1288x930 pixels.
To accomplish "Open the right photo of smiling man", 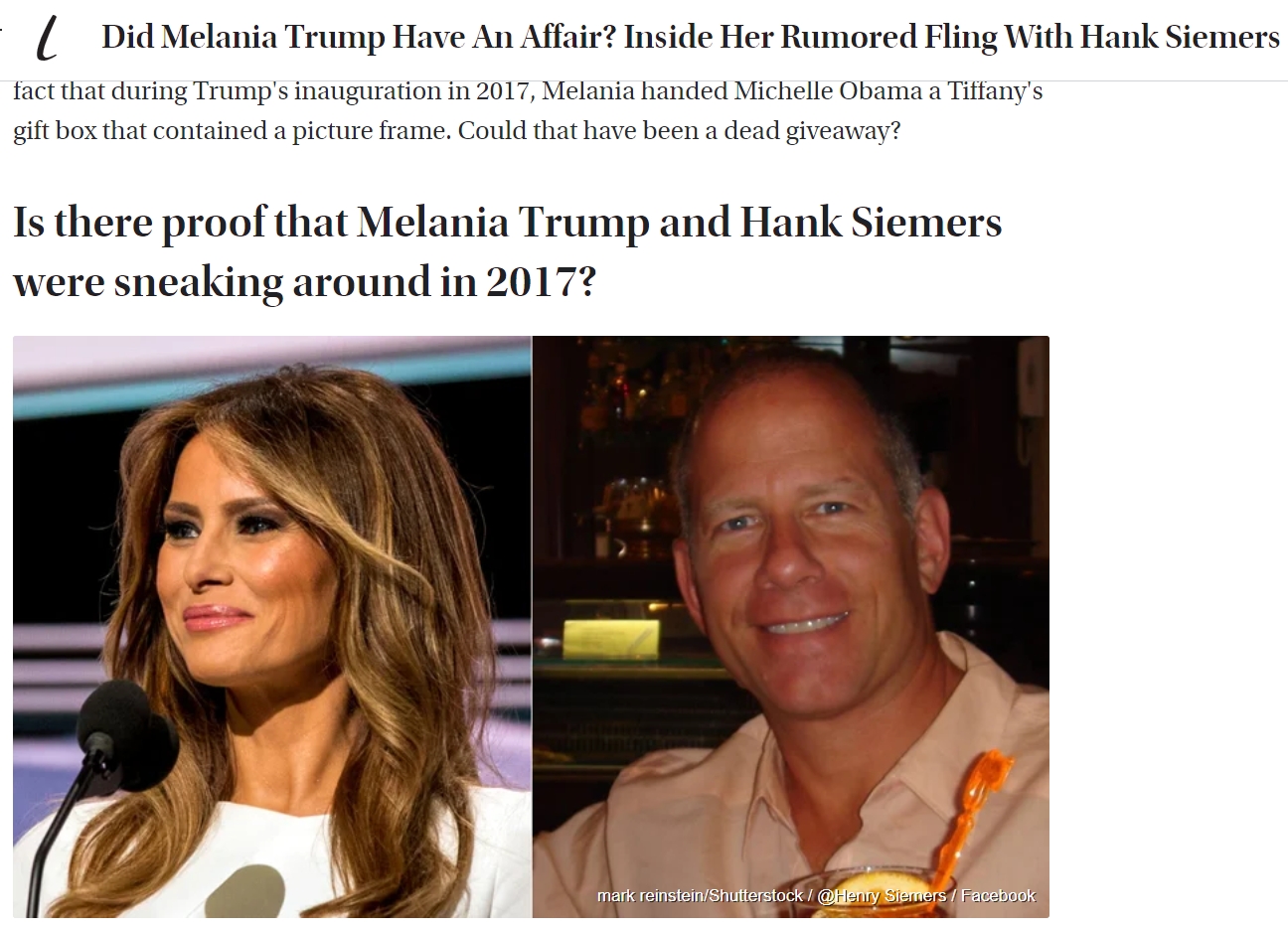I will click(791, 626).
